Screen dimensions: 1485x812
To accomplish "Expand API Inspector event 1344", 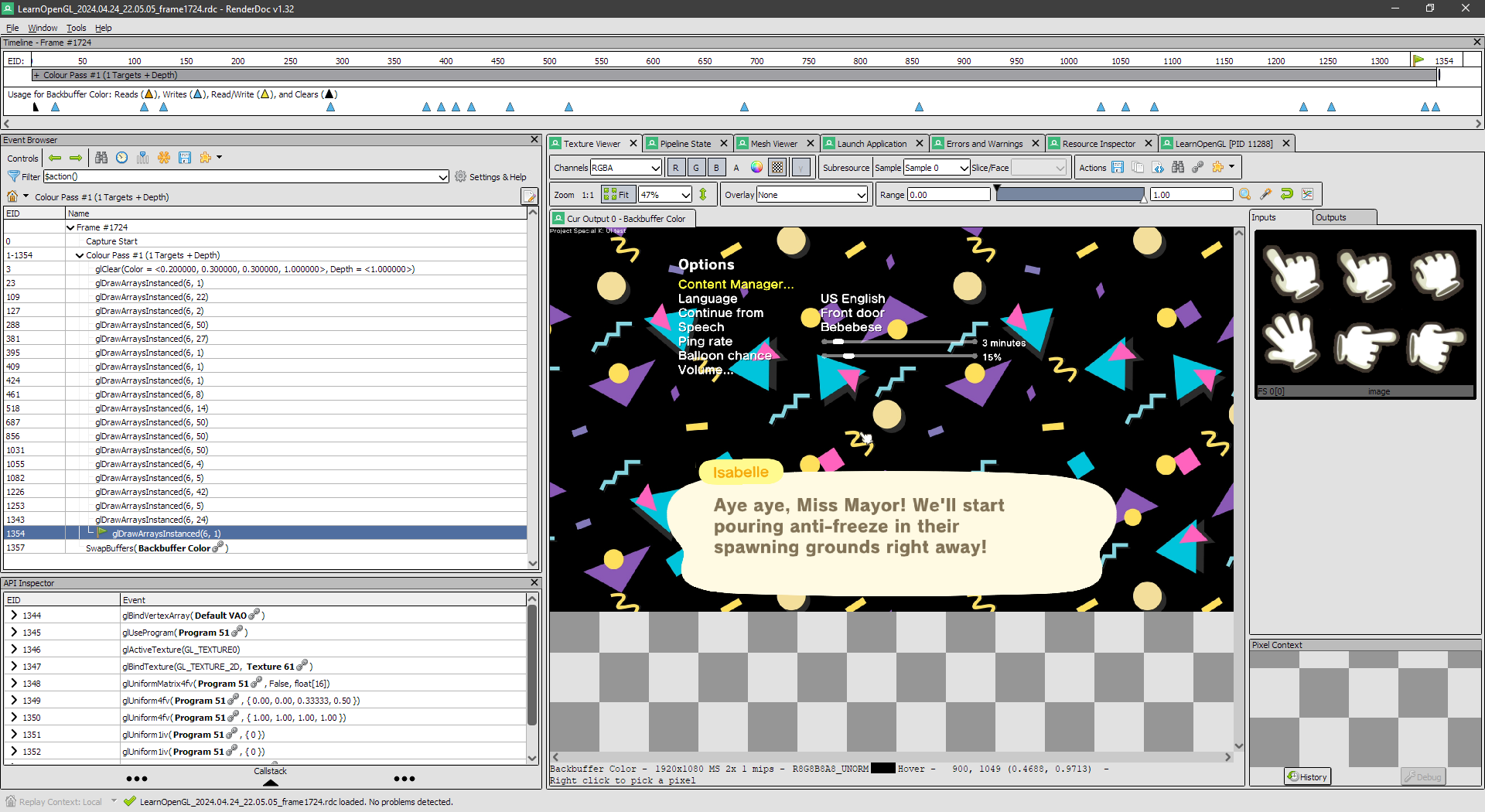I will coord(14,615).
